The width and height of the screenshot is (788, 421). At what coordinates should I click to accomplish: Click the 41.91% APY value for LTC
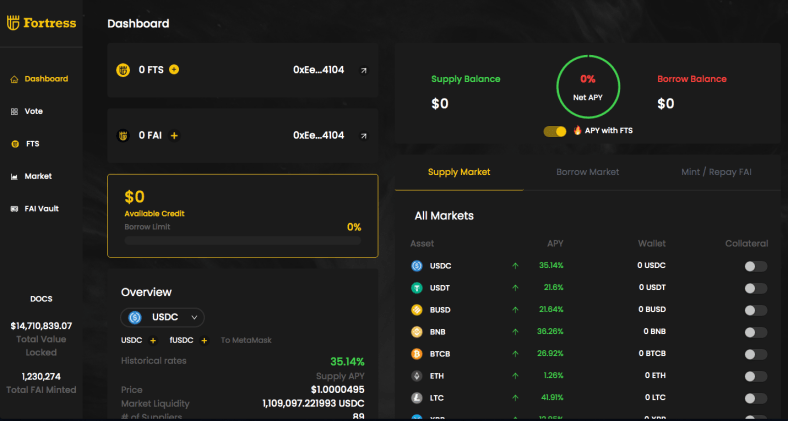tap(551, 397)
